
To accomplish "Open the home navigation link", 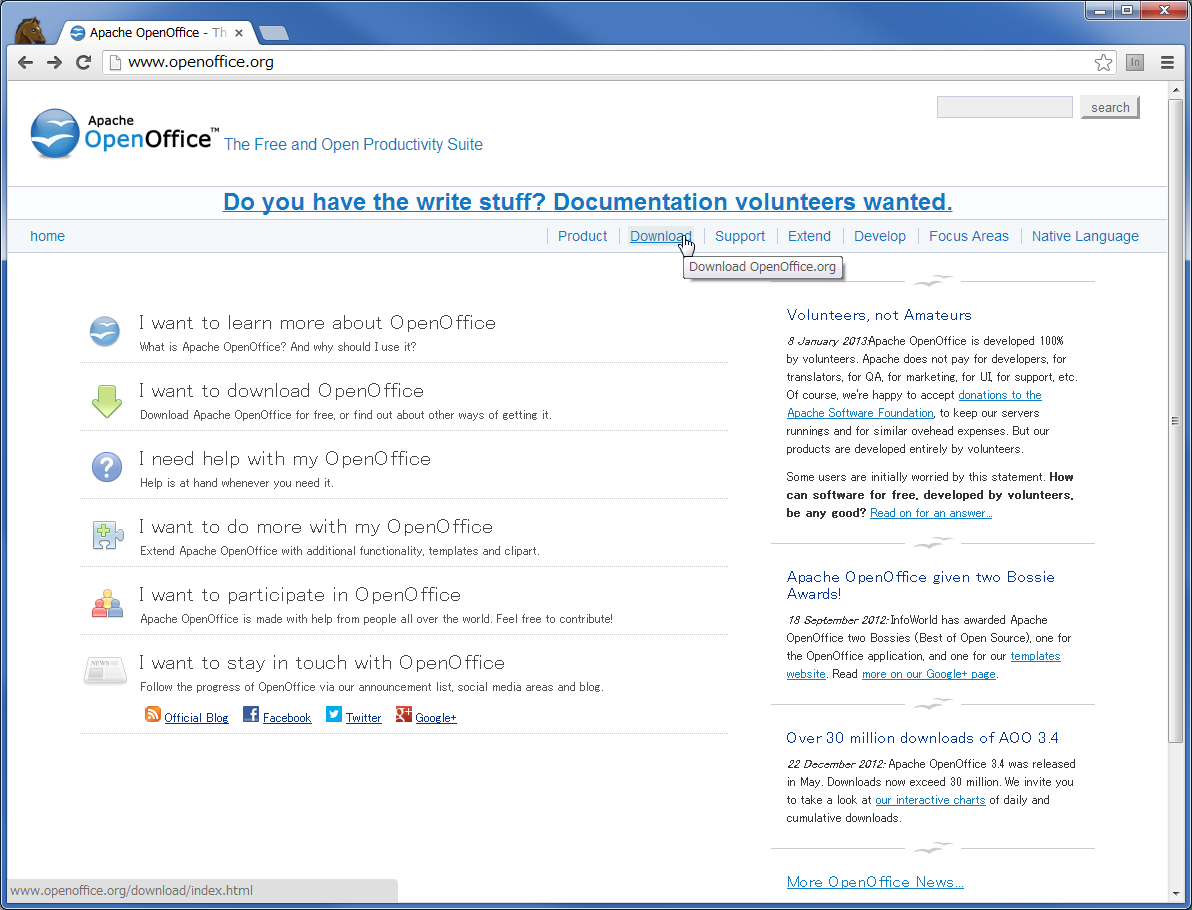I will (47, 236).
